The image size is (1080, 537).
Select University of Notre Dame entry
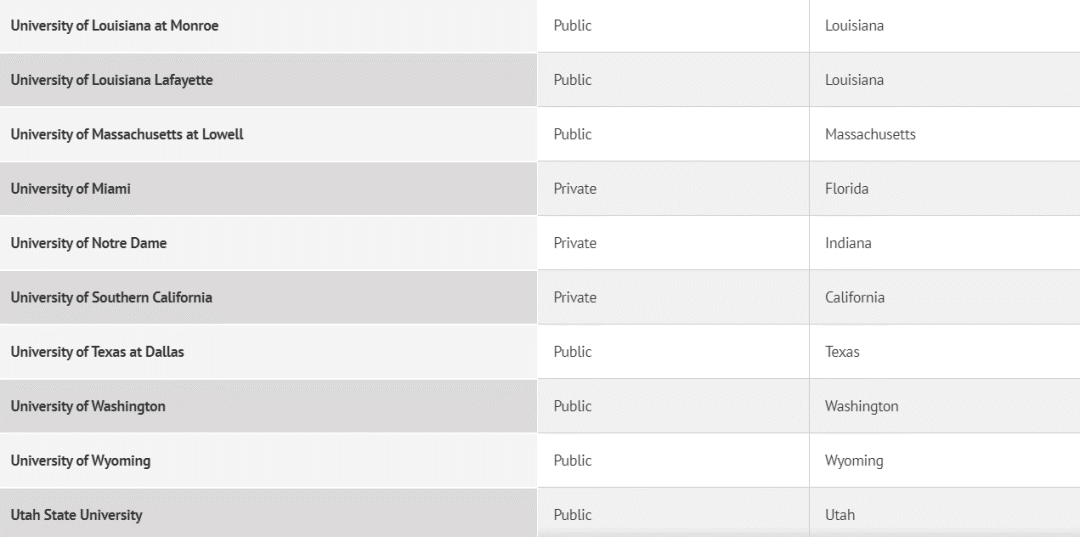pos(88,243)
